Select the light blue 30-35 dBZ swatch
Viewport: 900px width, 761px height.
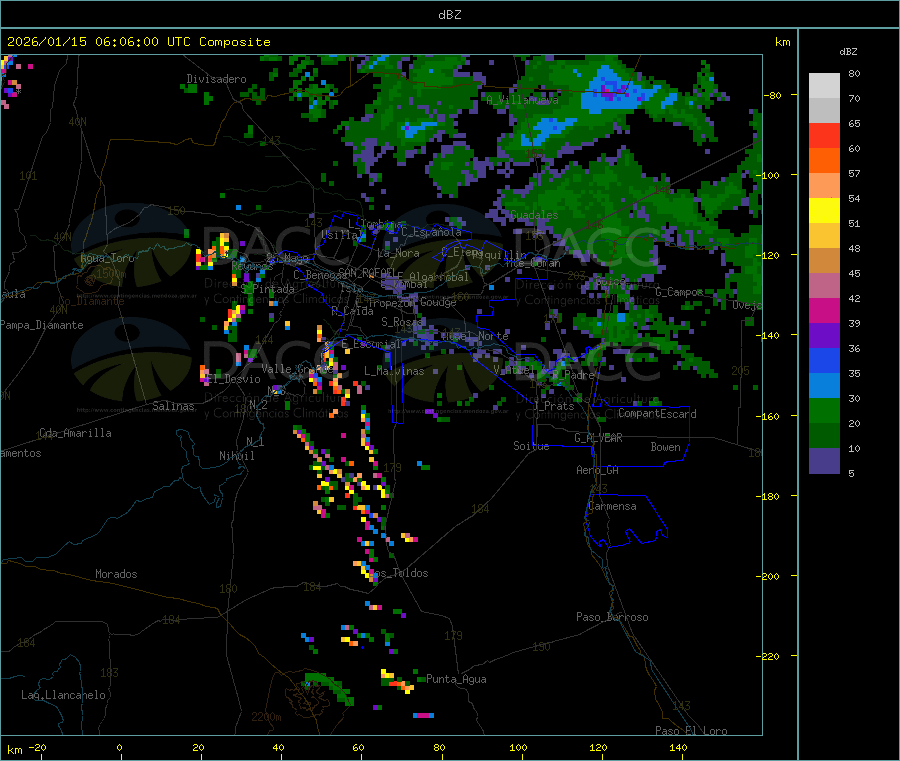(x=824, y=386)
